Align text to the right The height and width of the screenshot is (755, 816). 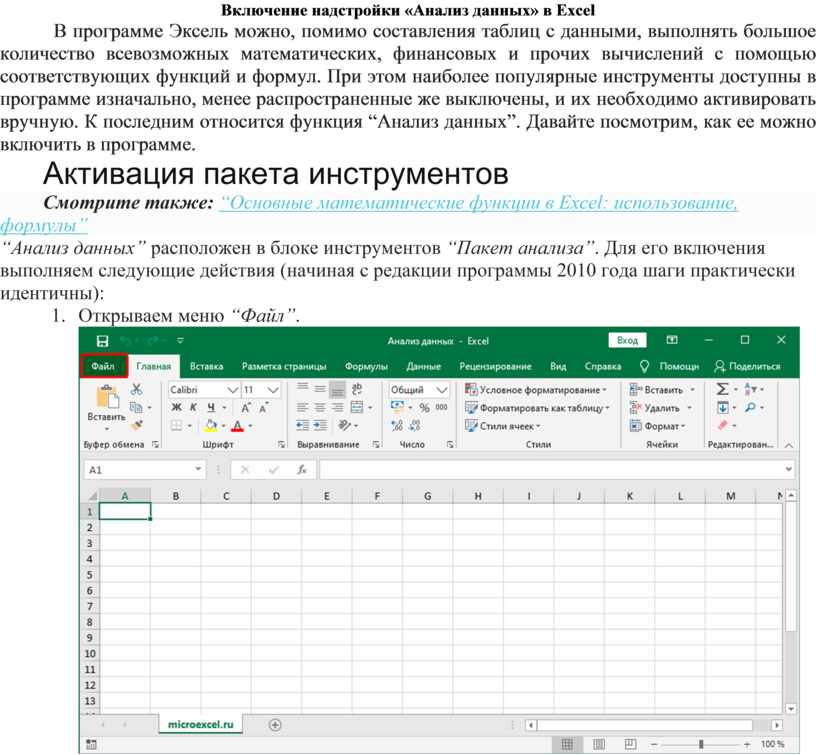[337, 407]
